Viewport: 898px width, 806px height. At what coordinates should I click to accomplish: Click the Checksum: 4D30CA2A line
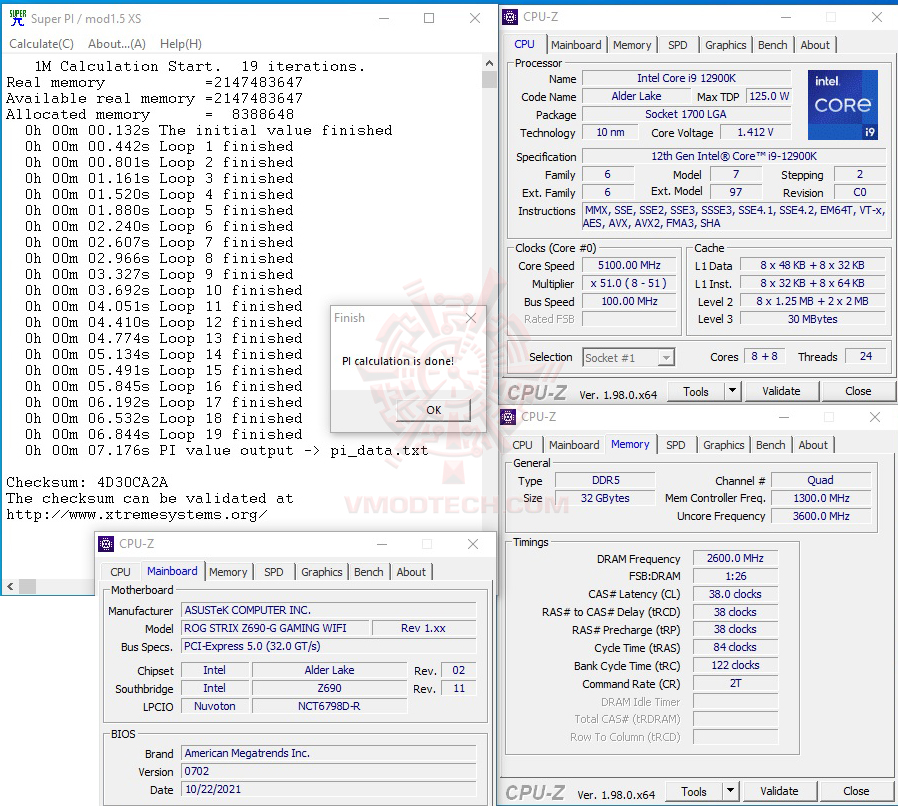87,482
